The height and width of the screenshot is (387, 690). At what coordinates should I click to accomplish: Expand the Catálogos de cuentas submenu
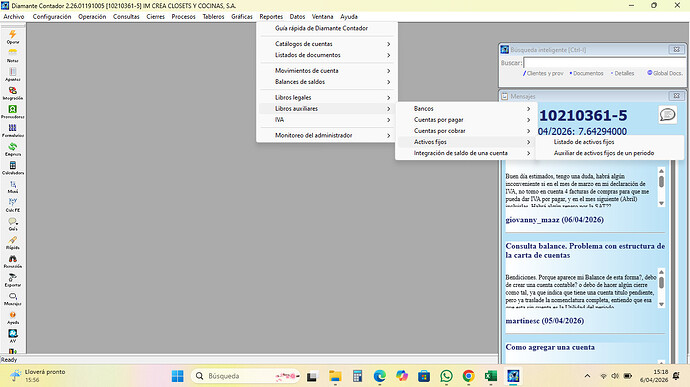(327, 44)
